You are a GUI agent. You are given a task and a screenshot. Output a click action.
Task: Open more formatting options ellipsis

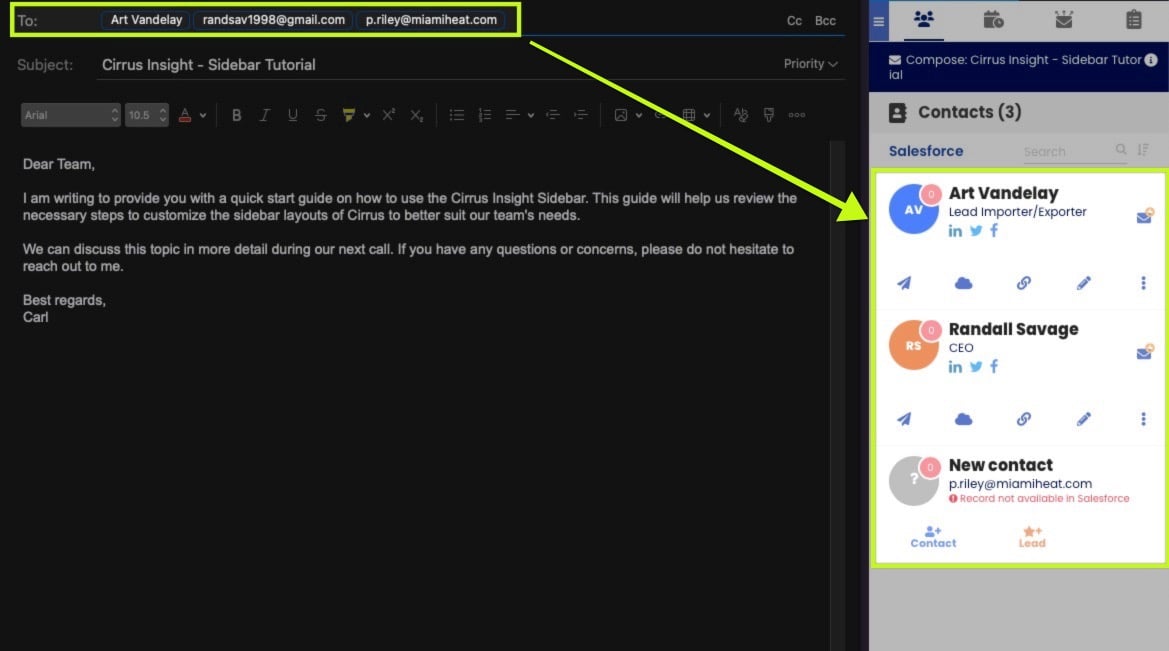[796, 115]
